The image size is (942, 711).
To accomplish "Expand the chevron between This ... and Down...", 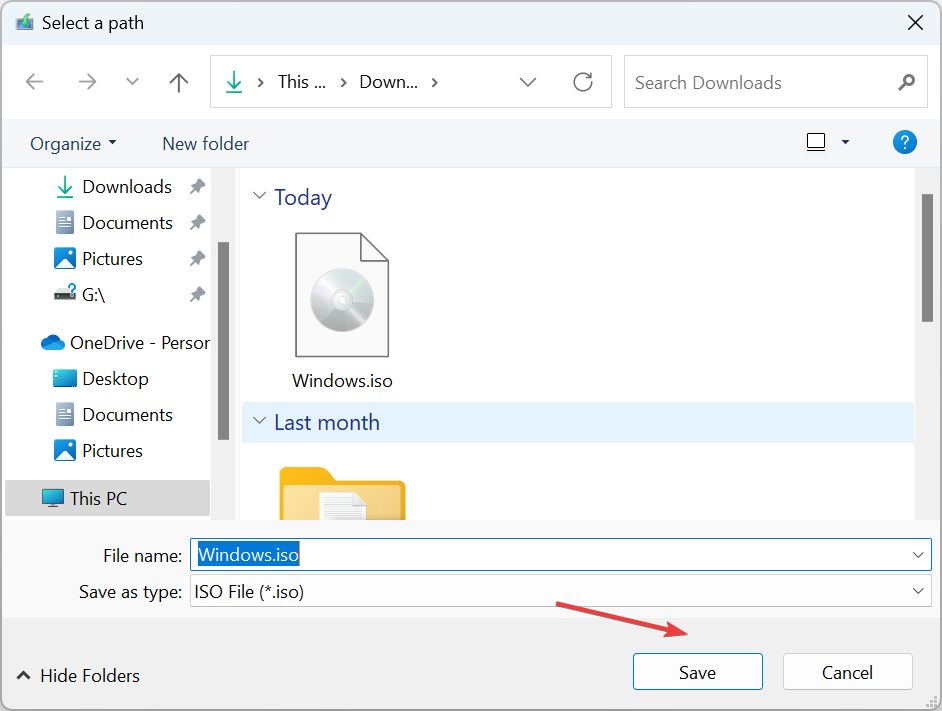I will click(x=344, y=82).
